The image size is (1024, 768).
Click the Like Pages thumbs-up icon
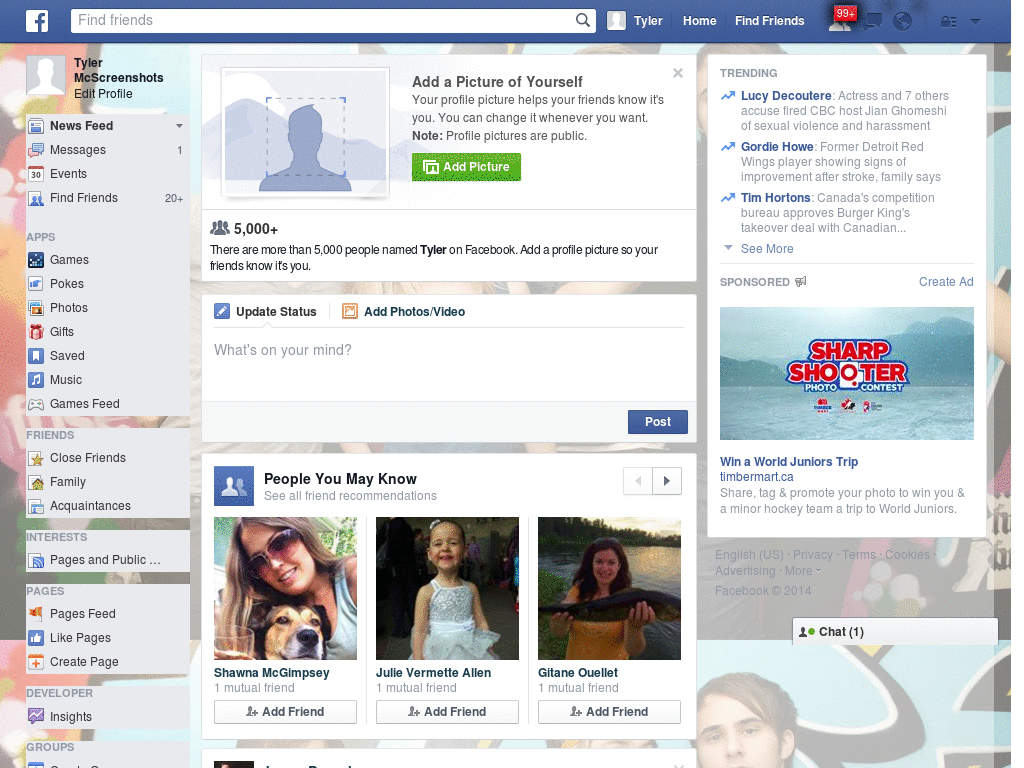tap(36, 638)
